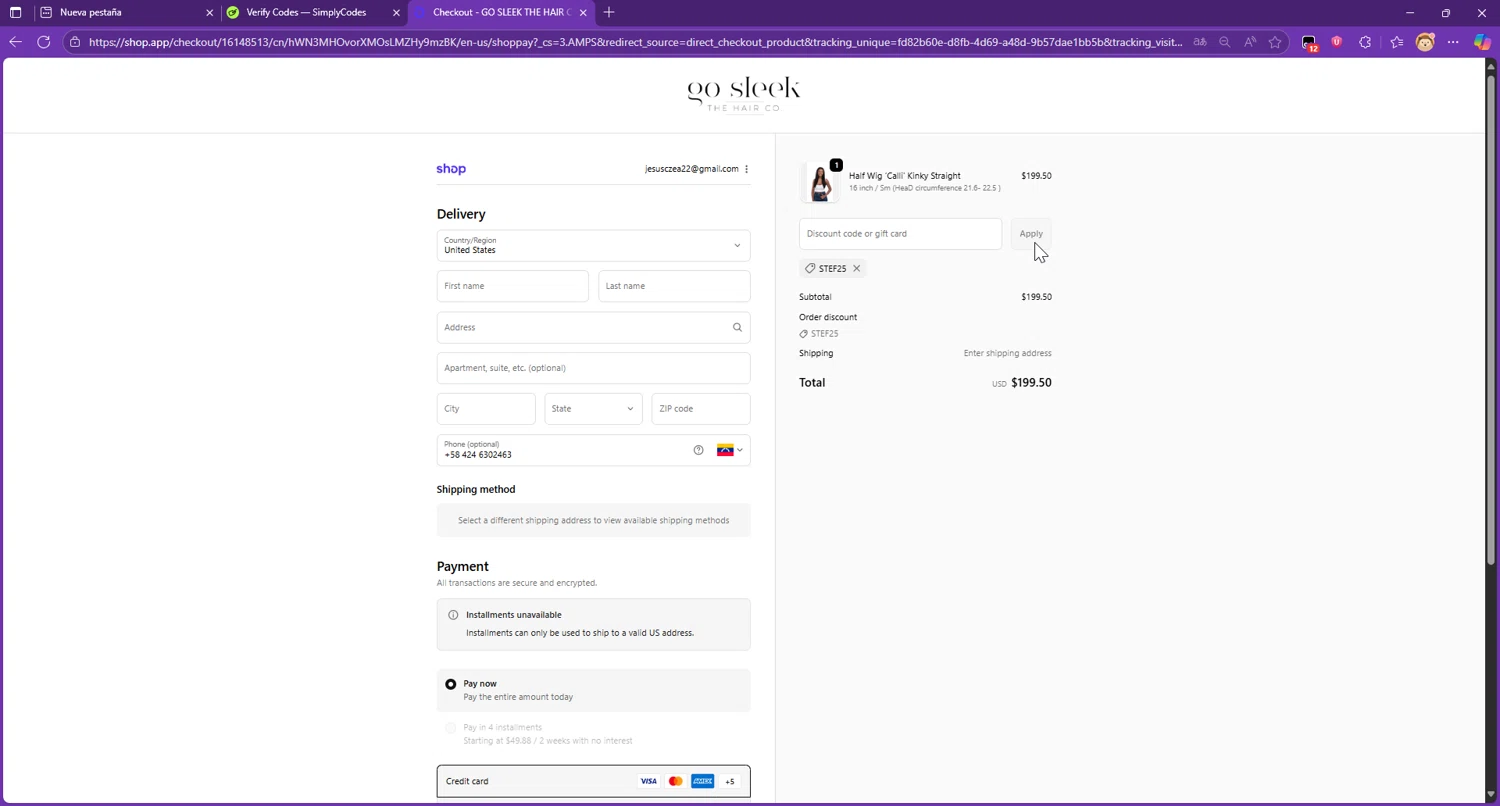The height and width of the screenshot is (806, 1500).
Task: Click the Total $199.50 amount
Action: point(1031,383)
